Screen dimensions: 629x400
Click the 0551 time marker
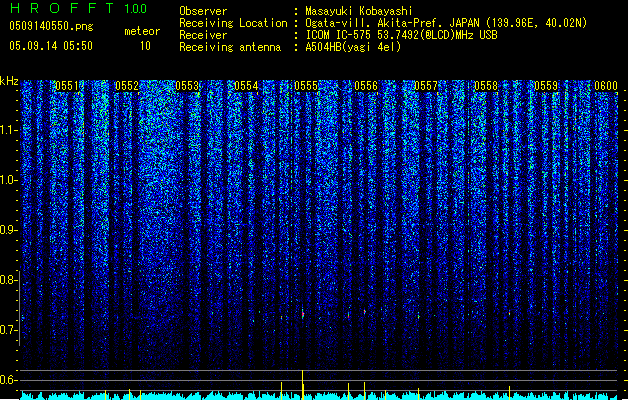(67, 86)
